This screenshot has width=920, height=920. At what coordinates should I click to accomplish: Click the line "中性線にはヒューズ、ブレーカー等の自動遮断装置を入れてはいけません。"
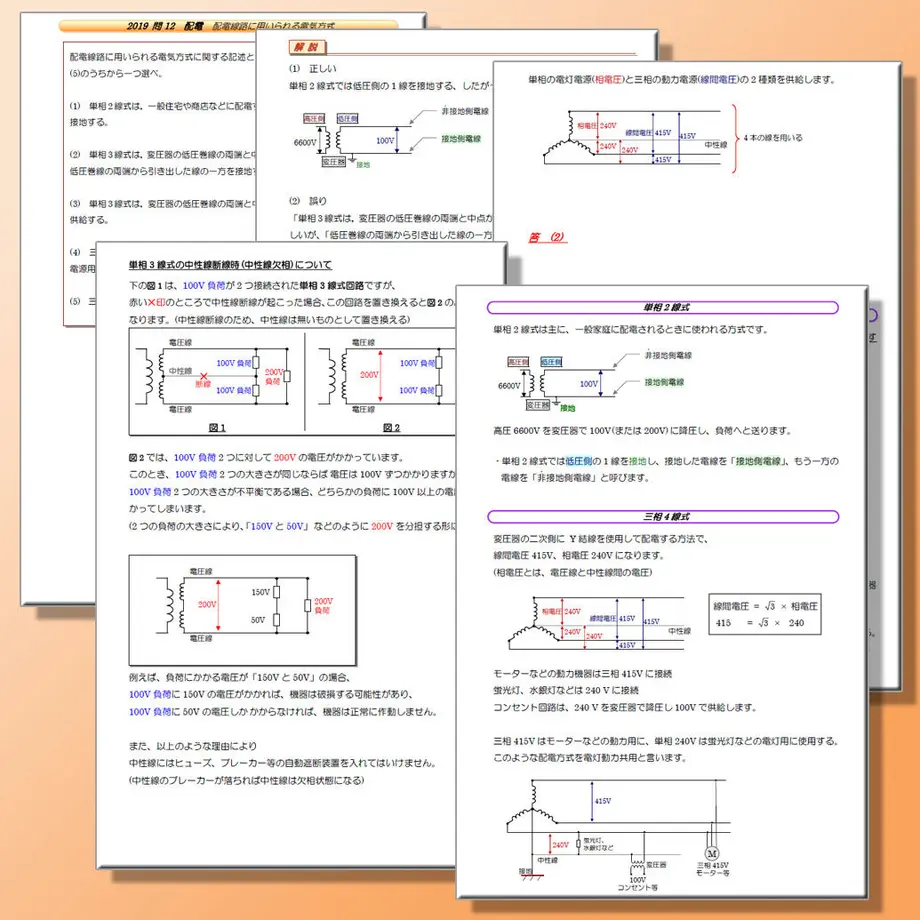(283, 763)
